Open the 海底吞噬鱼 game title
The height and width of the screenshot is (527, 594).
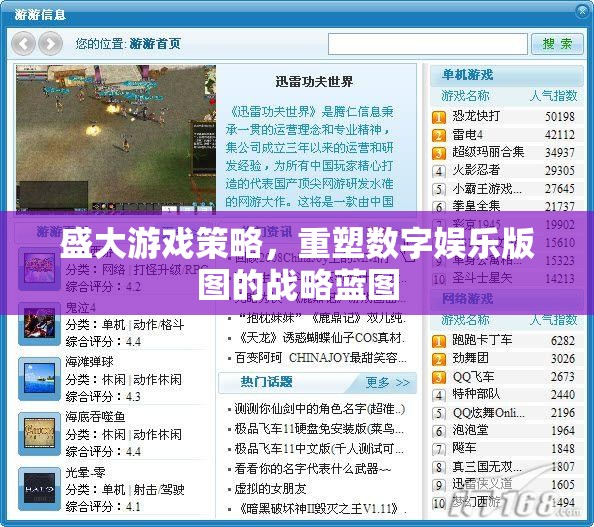pyautogui.click(x=95, y=417)
